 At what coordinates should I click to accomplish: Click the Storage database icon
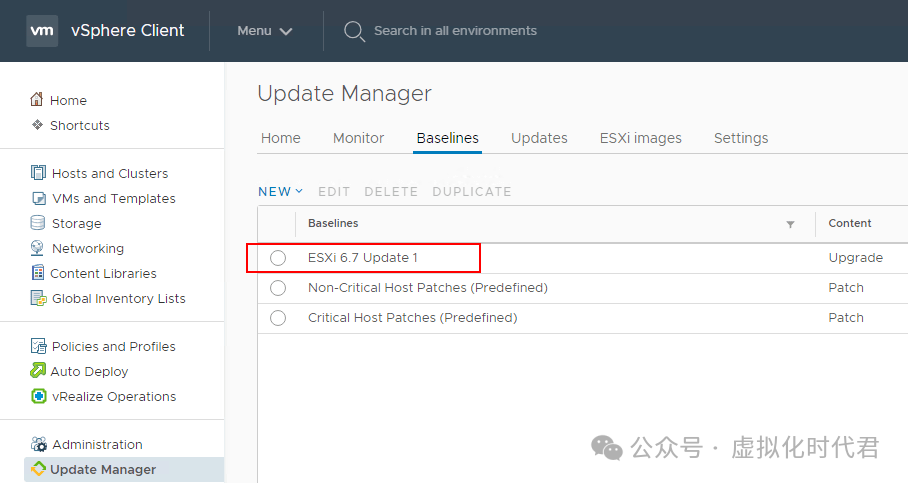coord(38,223)
